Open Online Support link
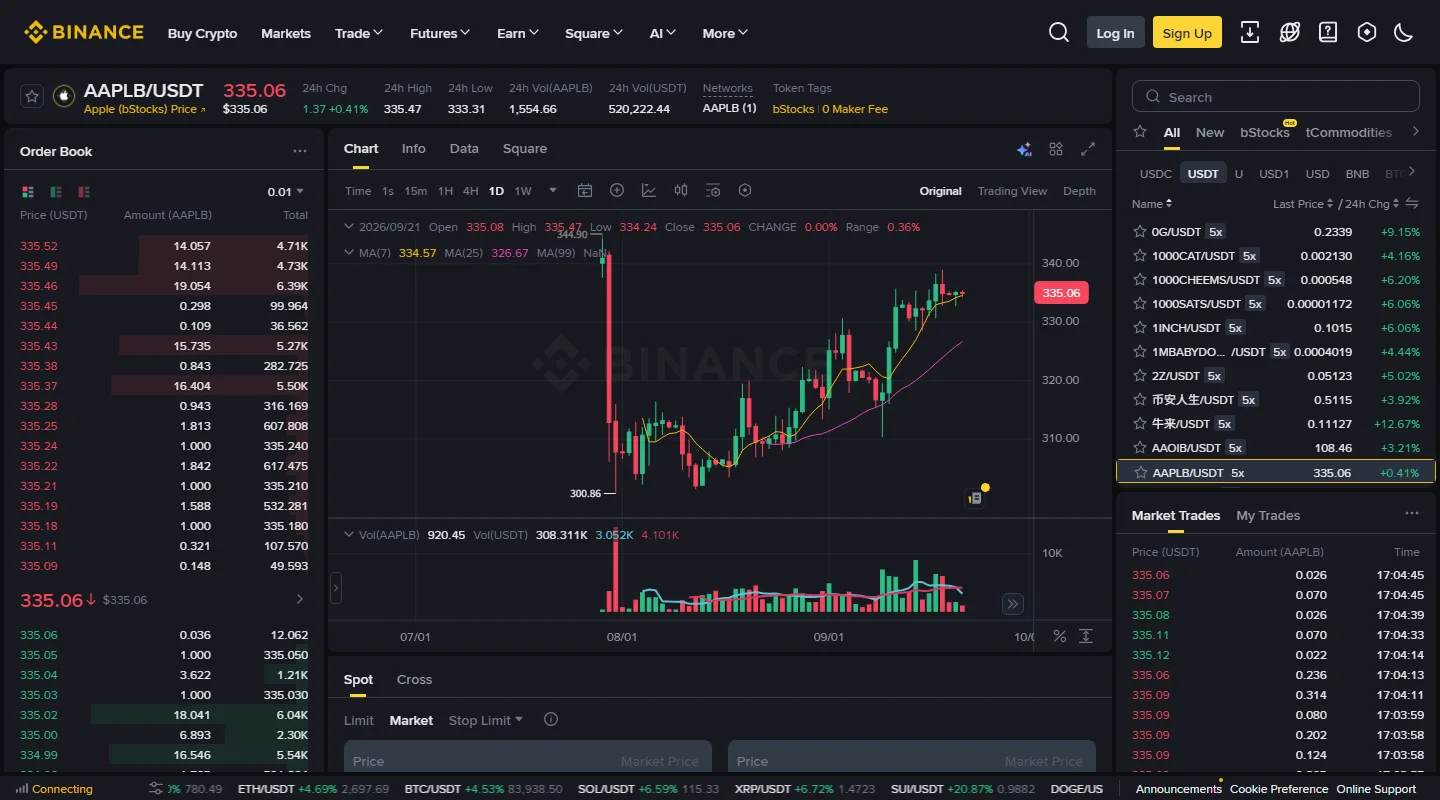The image size is (1440, 800). [x=1376, y=789]
